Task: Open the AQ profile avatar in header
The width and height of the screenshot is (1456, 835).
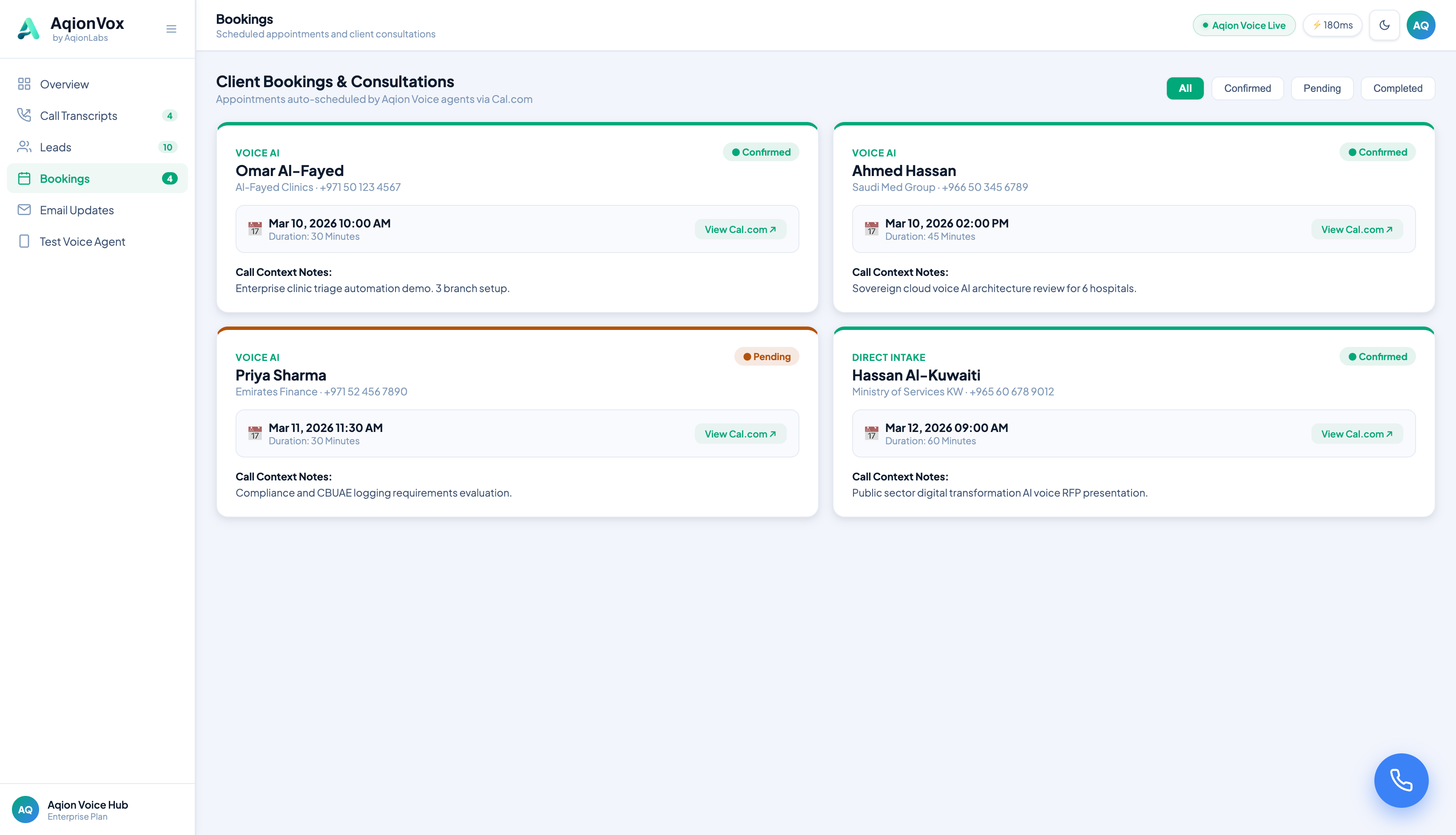Action: (x=1420, y=25)
